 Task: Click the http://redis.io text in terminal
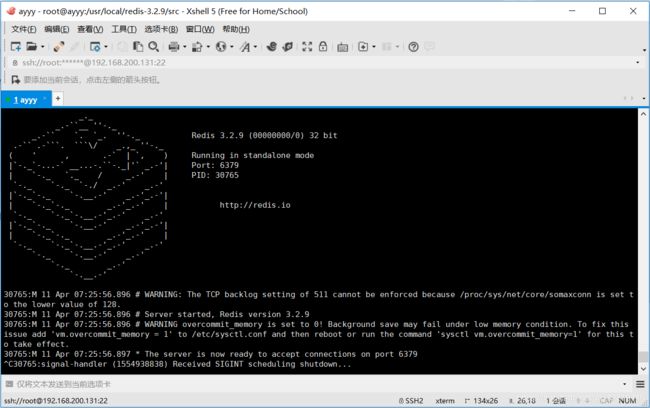pyautogui.click(x=255, y=205)
